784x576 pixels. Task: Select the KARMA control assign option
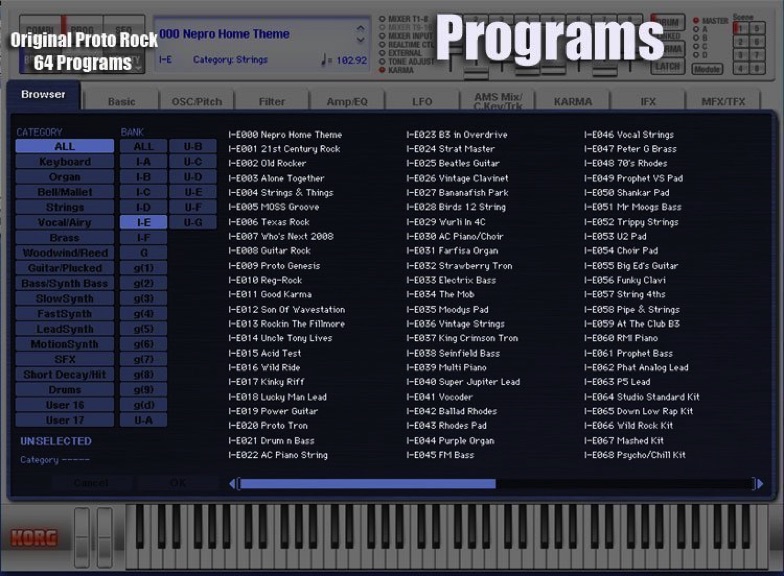[396, 70]
